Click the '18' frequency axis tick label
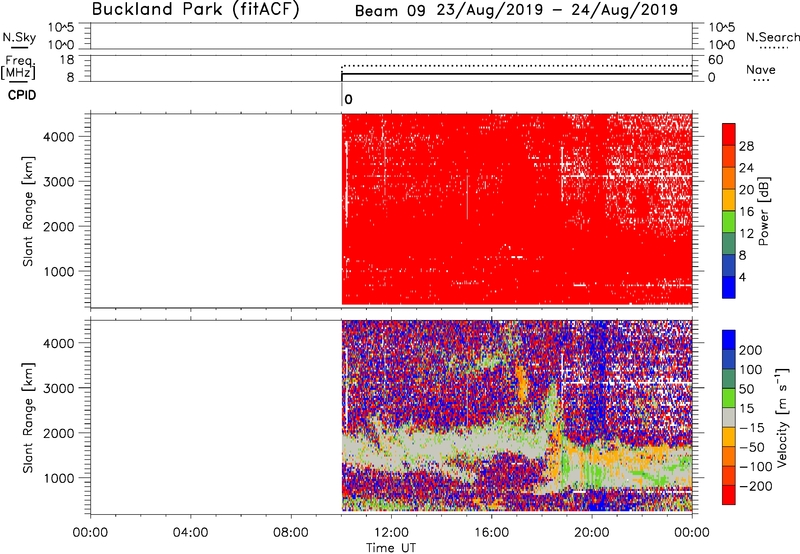800x554 pixels. click(67, 60)
